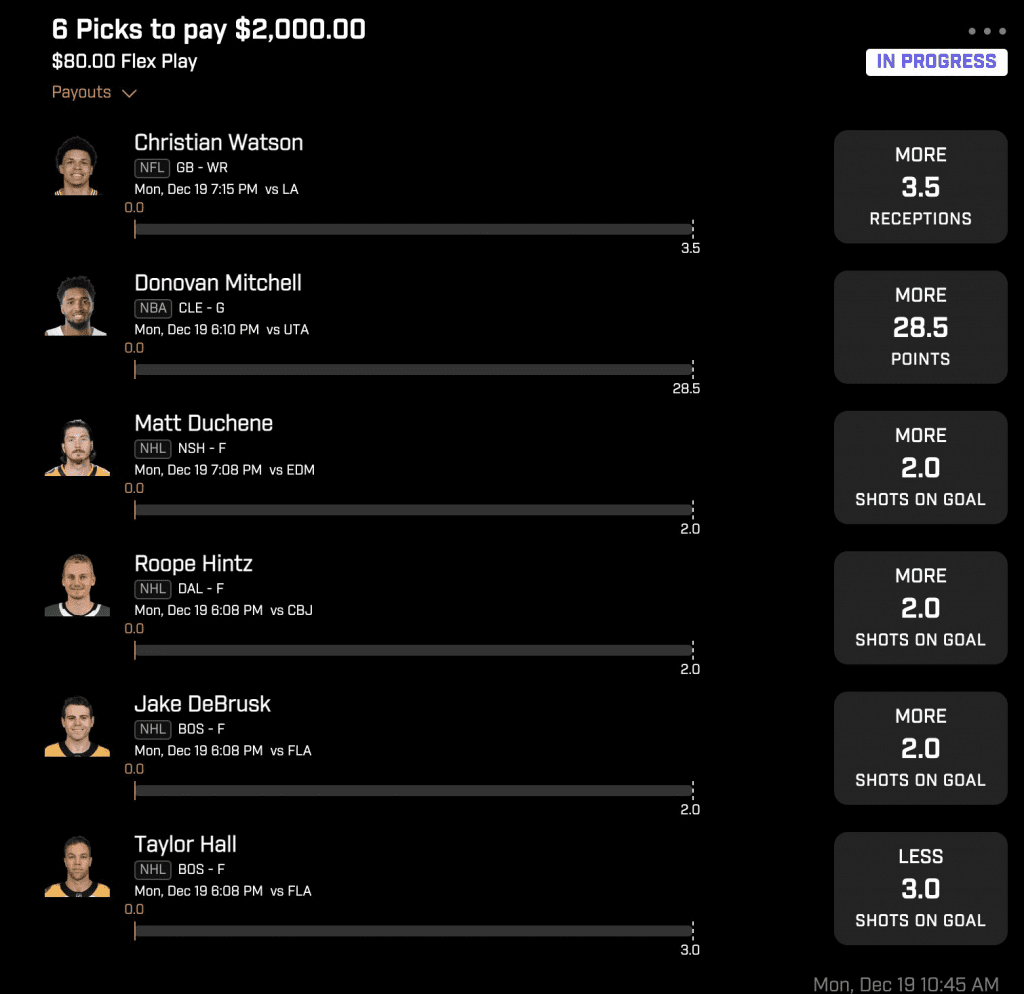The width and height of the screenshot is (1024, 994).
Task: Expand the Payouts dropdown
Action: click(x=94, y=93)
